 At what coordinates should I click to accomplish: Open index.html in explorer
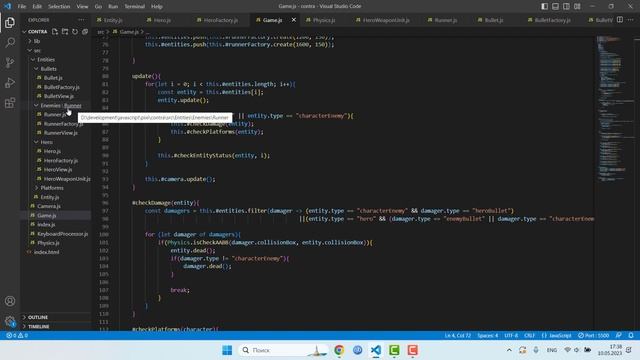point(46,252)
